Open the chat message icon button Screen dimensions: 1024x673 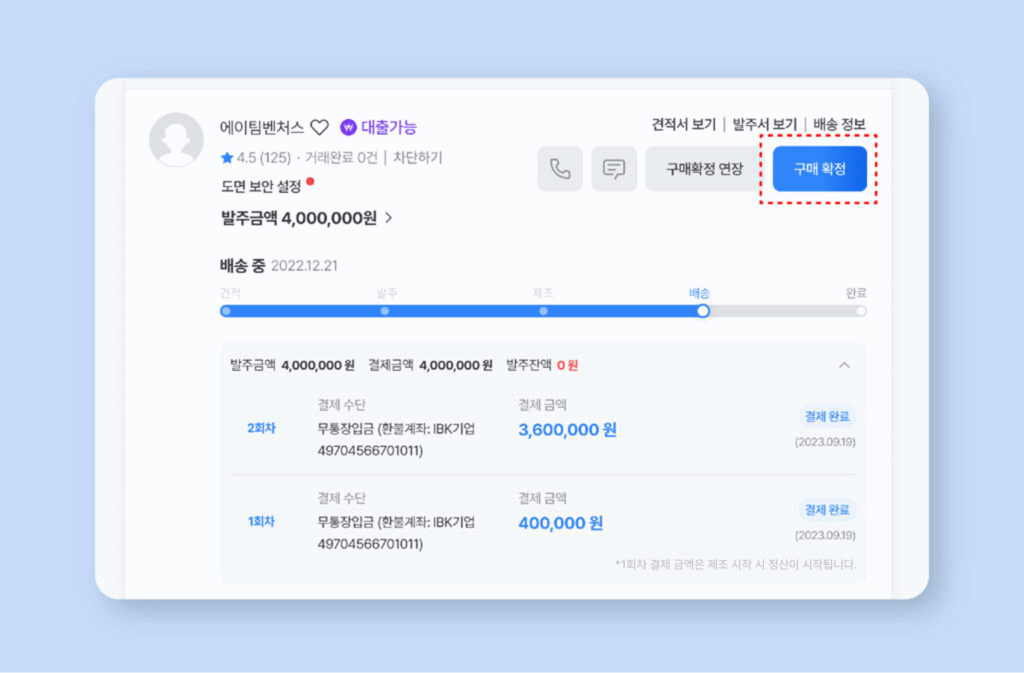pos(614,169)
